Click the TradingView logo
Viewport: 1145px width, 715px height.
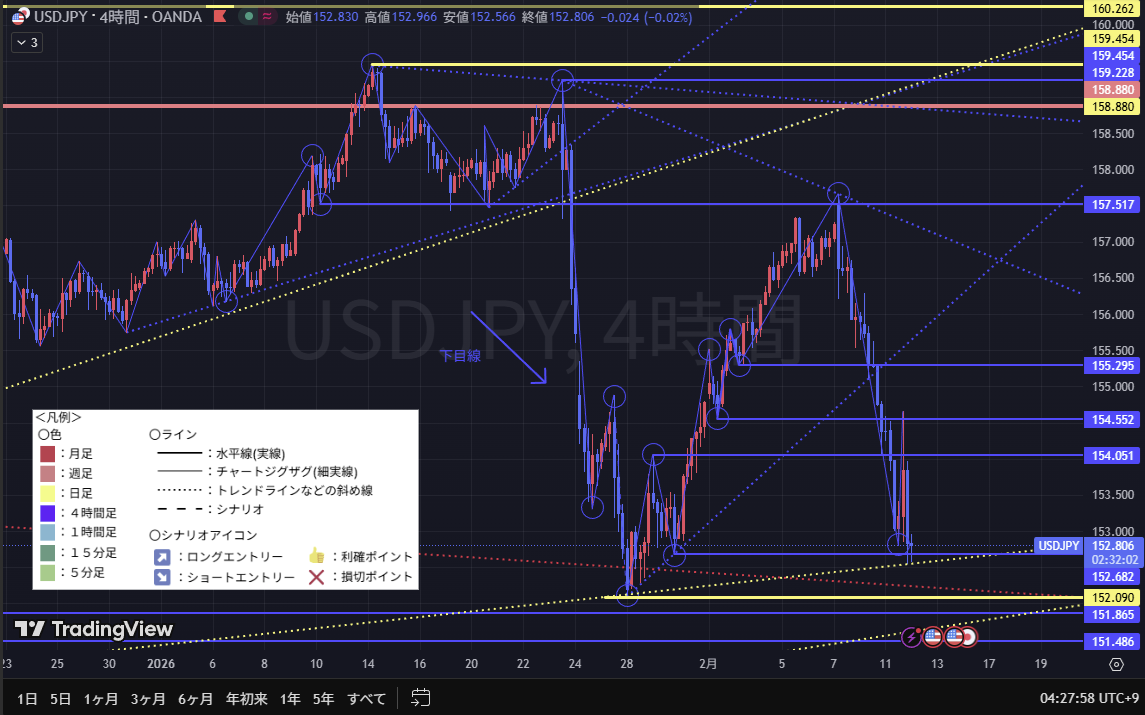pos(94,629)
